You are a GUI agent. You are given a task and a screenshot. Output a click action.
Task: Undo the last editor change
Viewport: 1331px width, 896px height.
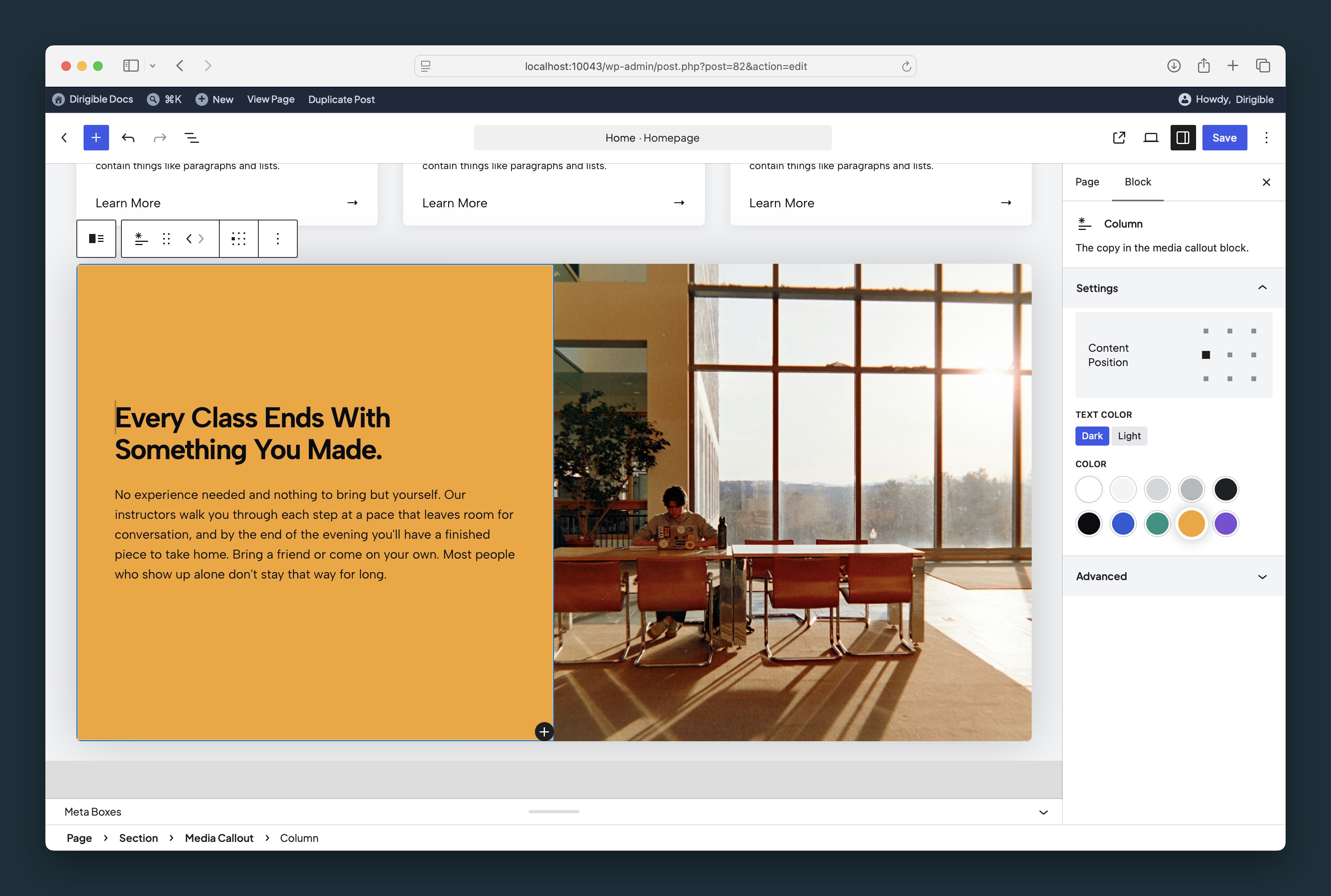pos(128,138)
